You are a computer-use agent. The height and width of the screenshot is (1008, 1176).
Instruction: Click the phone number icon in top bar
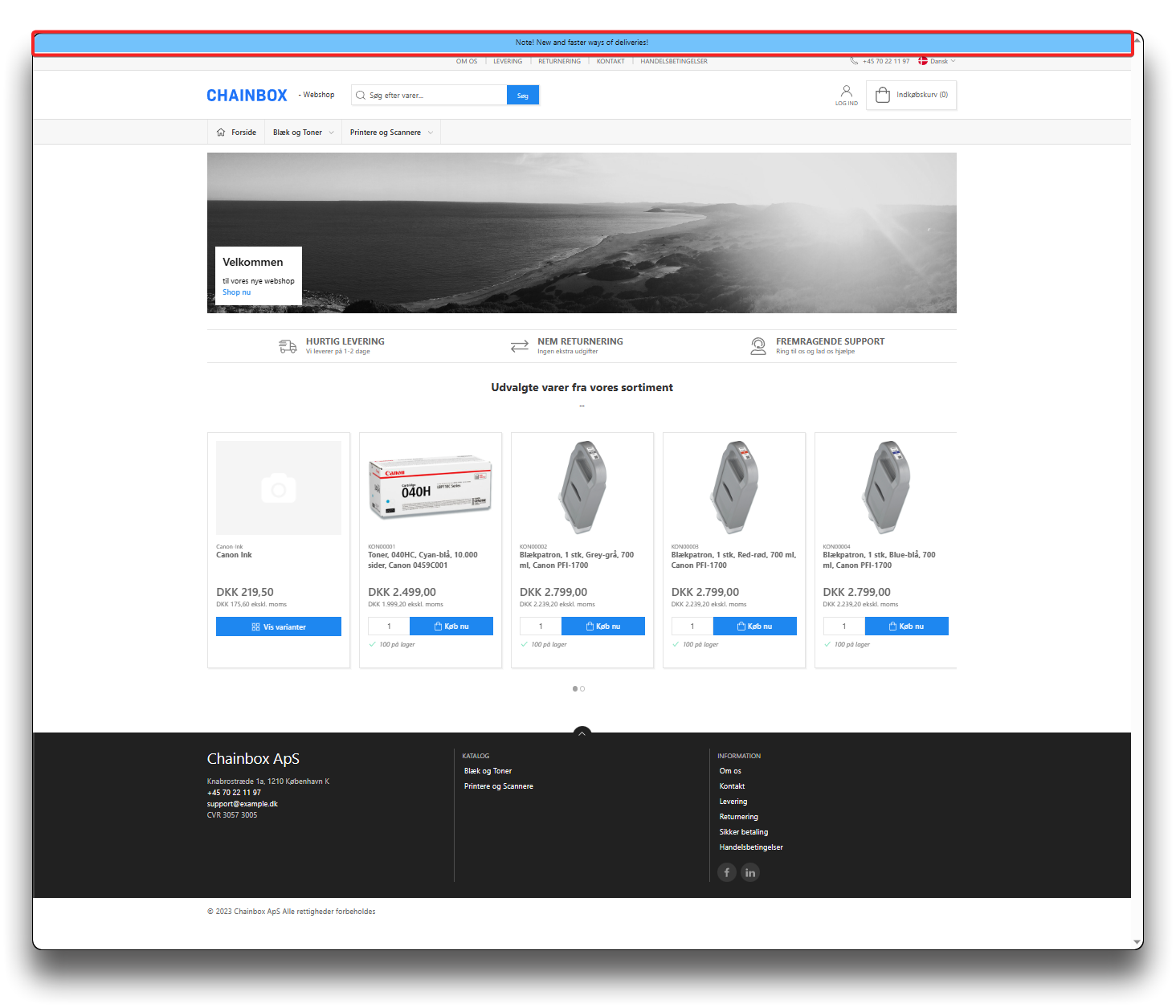[x=854, y=61]
